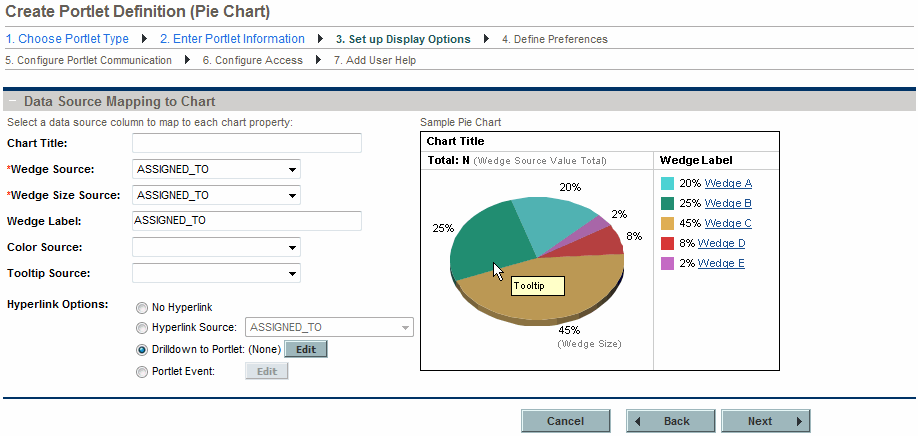Screen dimensions: 918x436
Task: Click the Next button
Action: 765,421
